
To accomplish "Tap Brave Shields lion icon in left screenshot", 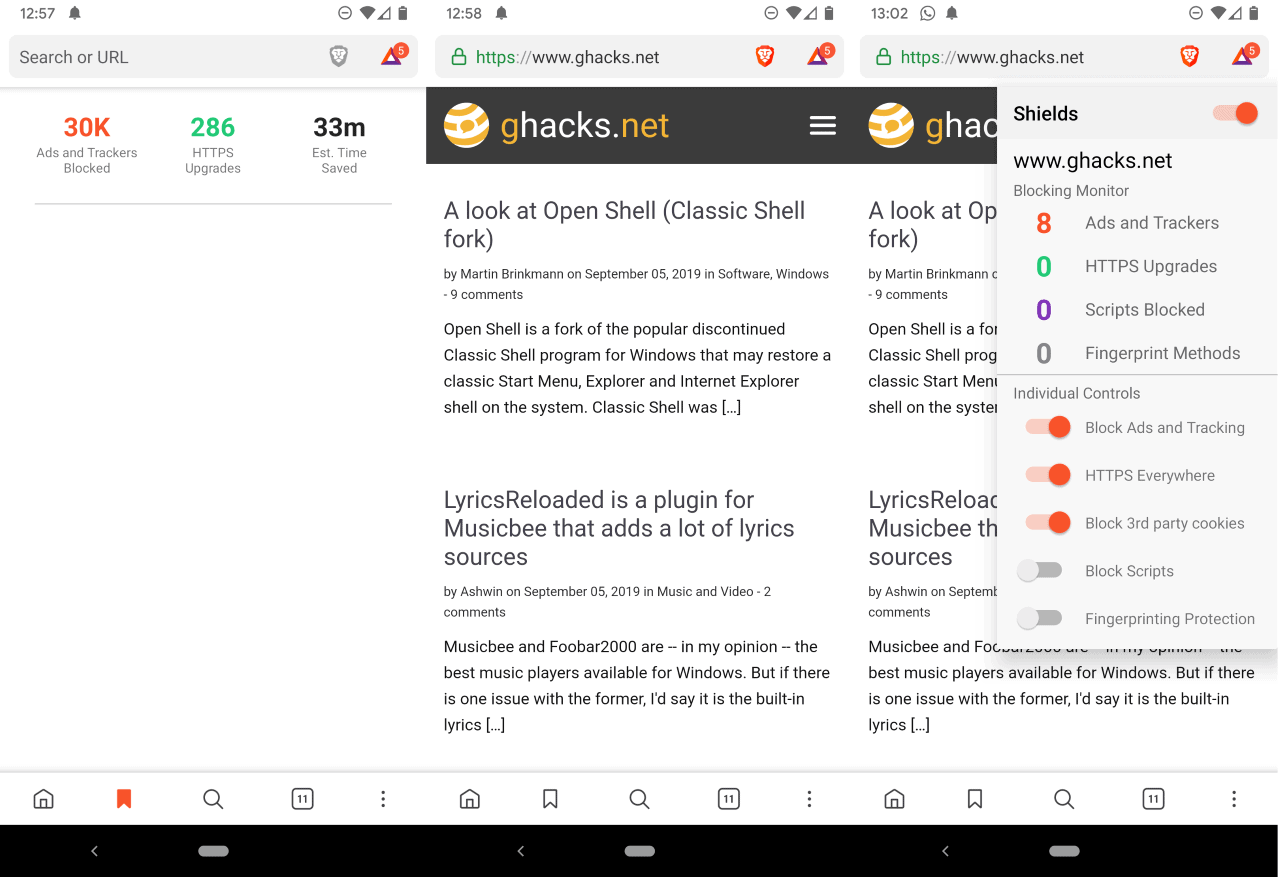I will tap(339, 57).
